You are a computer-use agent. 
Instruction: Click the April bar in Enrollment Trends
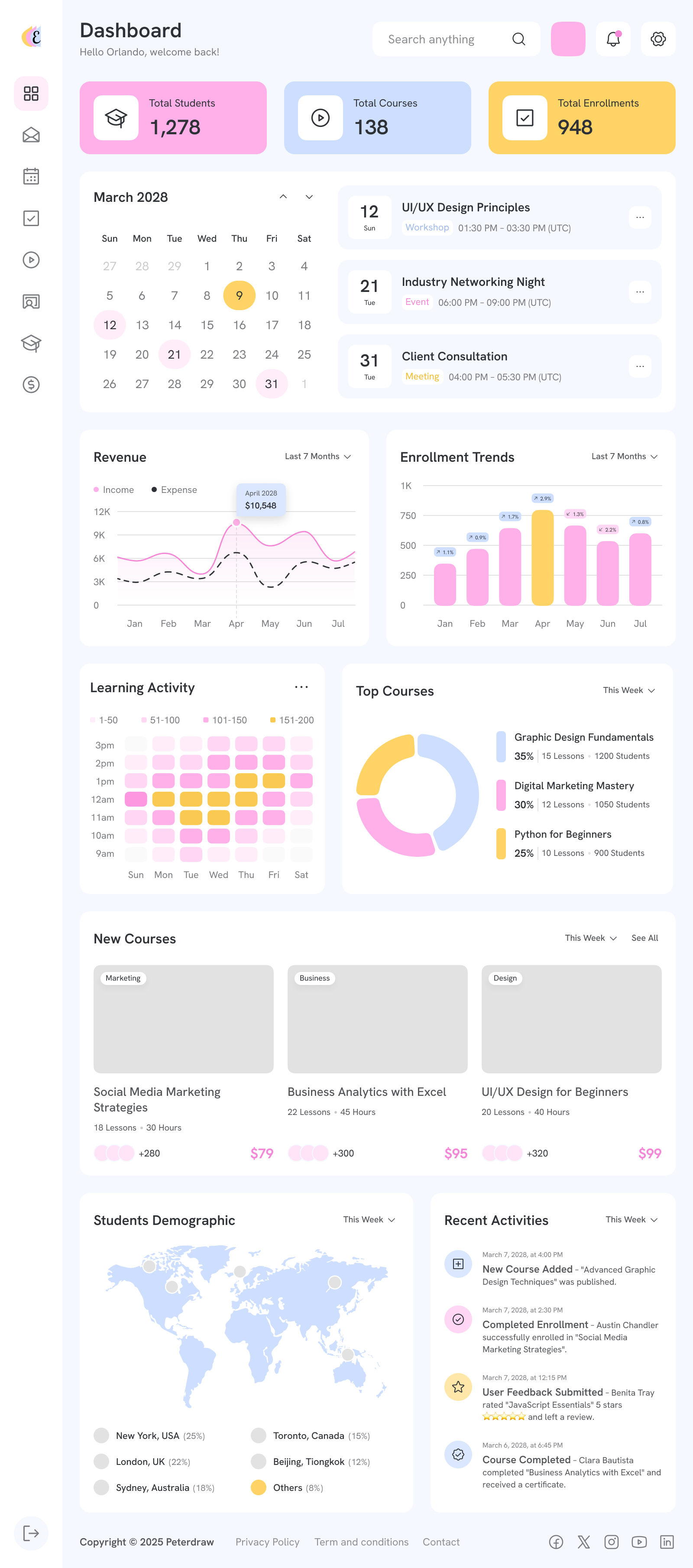click(542, 557)
